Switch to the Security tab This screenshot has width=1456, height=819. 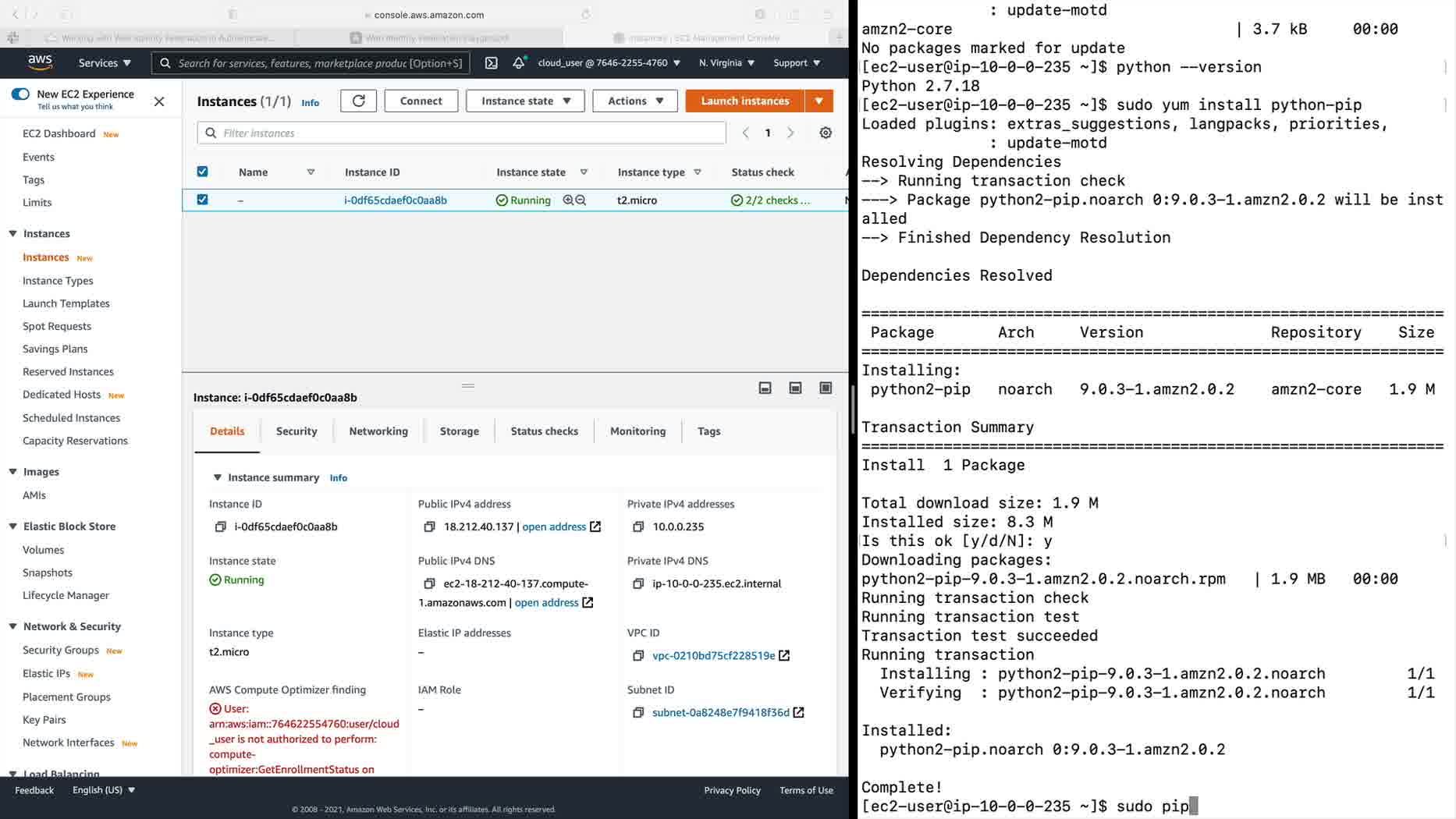click(297, 431)
